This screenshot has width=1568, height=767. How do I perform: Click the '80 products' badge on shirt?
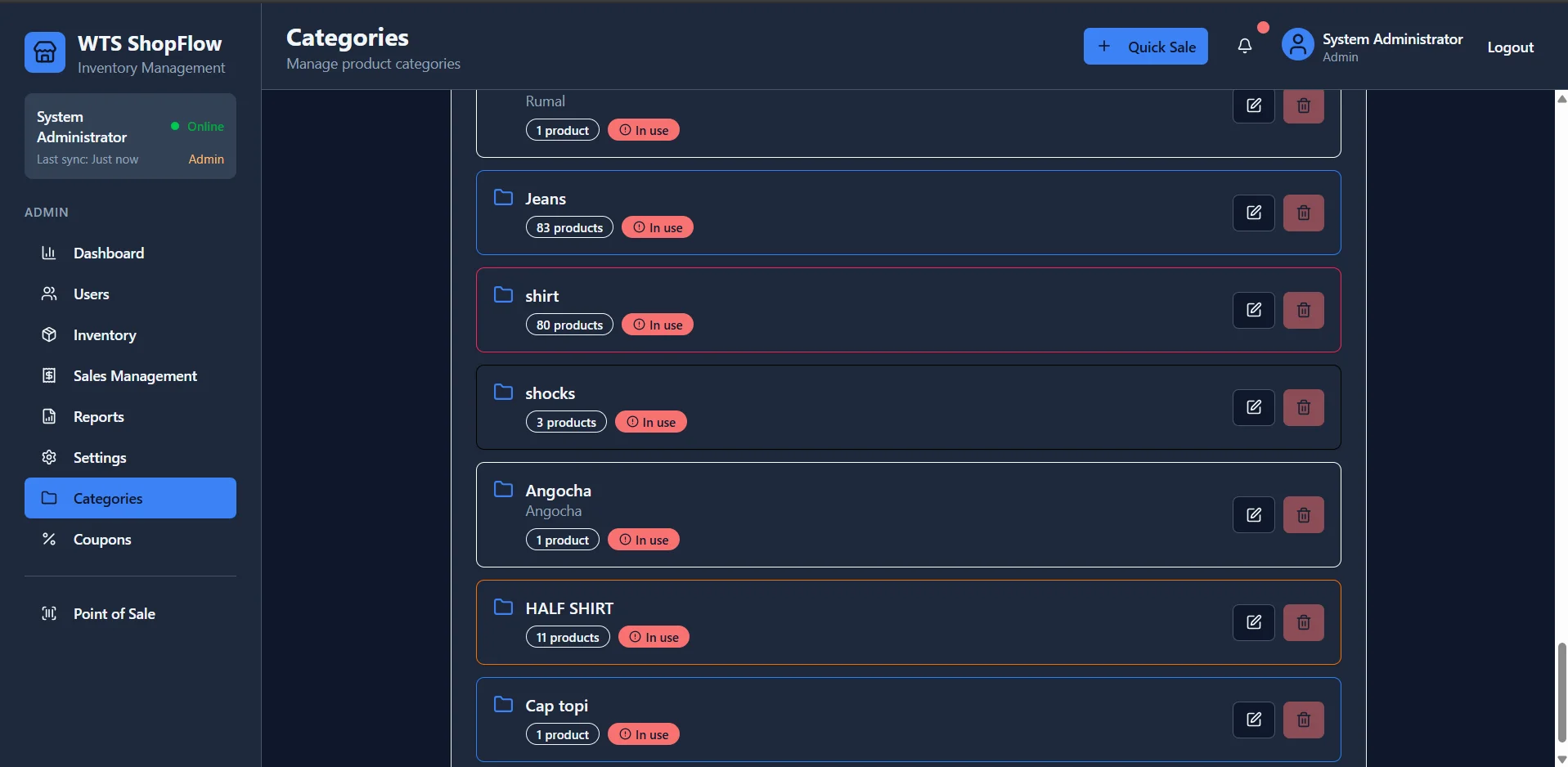[569, 325]
